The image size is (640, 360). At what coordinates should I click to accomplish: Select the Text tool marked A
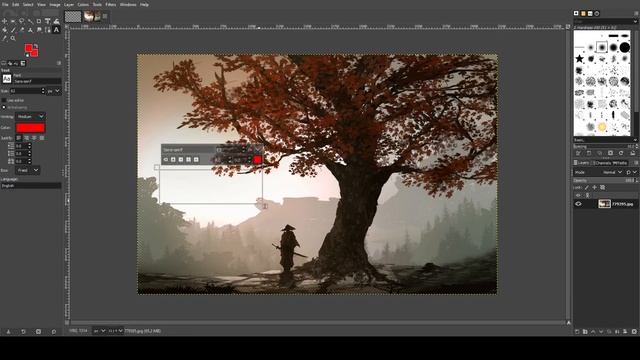56,30
